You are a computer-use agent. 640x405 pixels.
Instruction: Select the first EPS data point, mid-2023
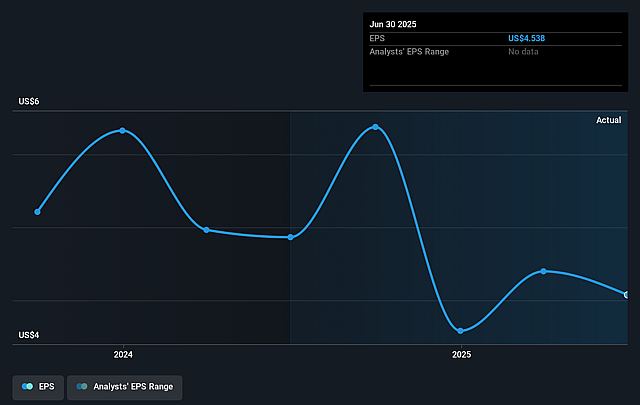tap(37, 212)
